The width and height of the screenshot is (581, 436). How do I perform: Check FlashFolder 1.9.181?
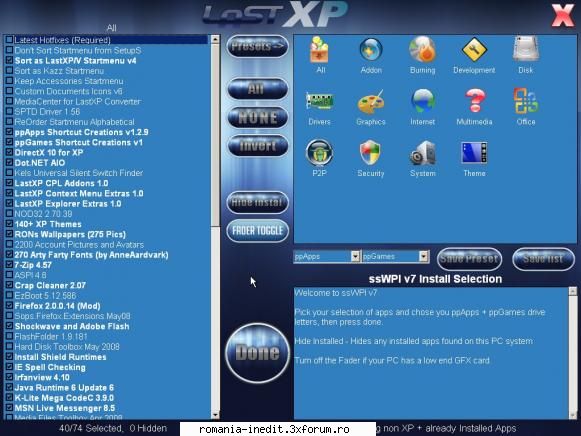[9, 336]
